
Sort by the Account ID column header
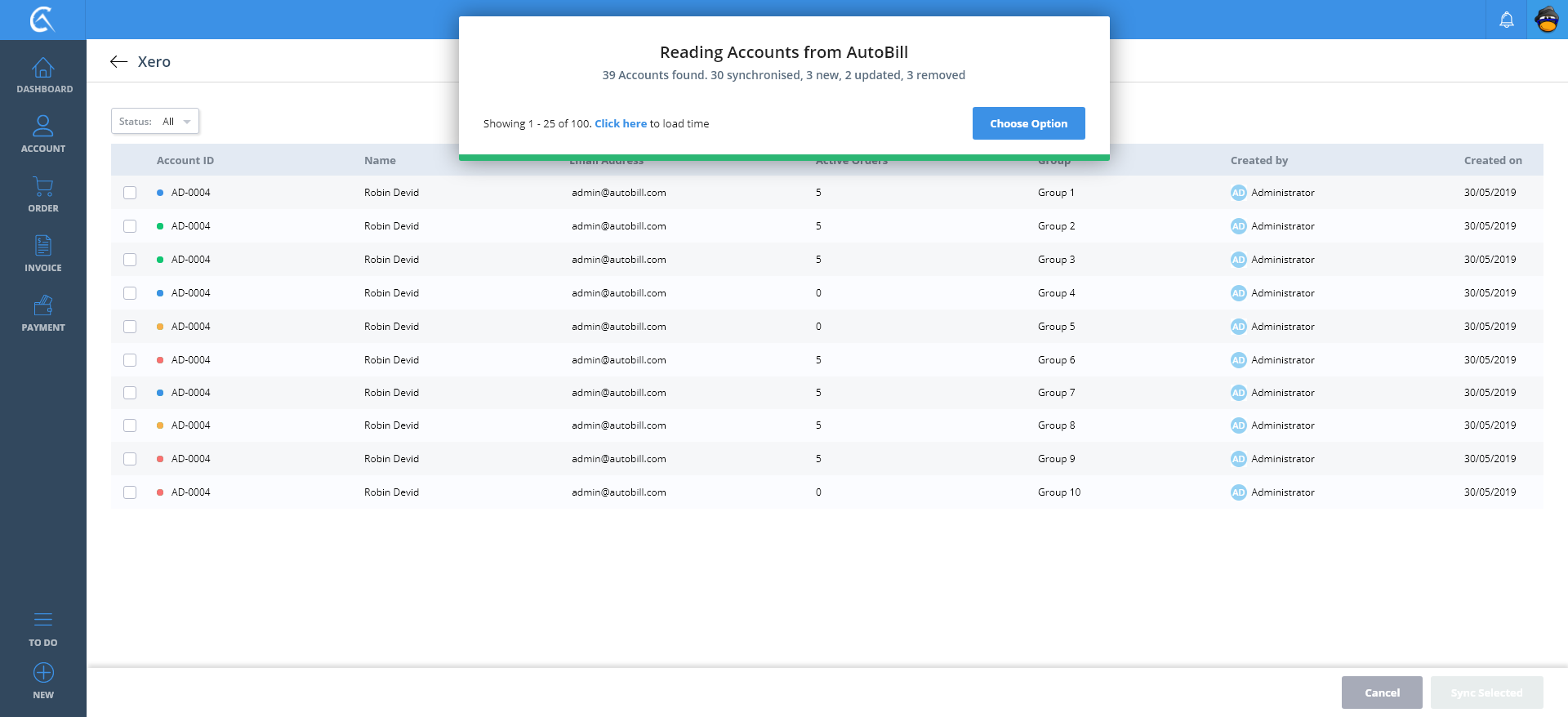(185, 161)
